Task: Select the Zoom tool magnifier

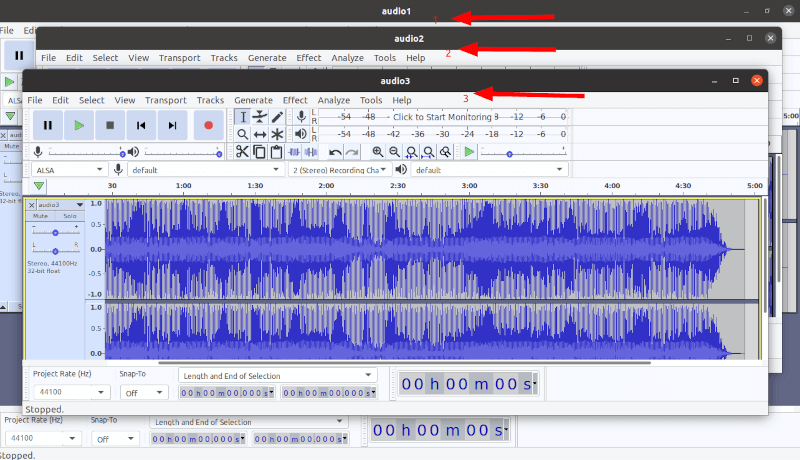Action: tap(243, 134)
